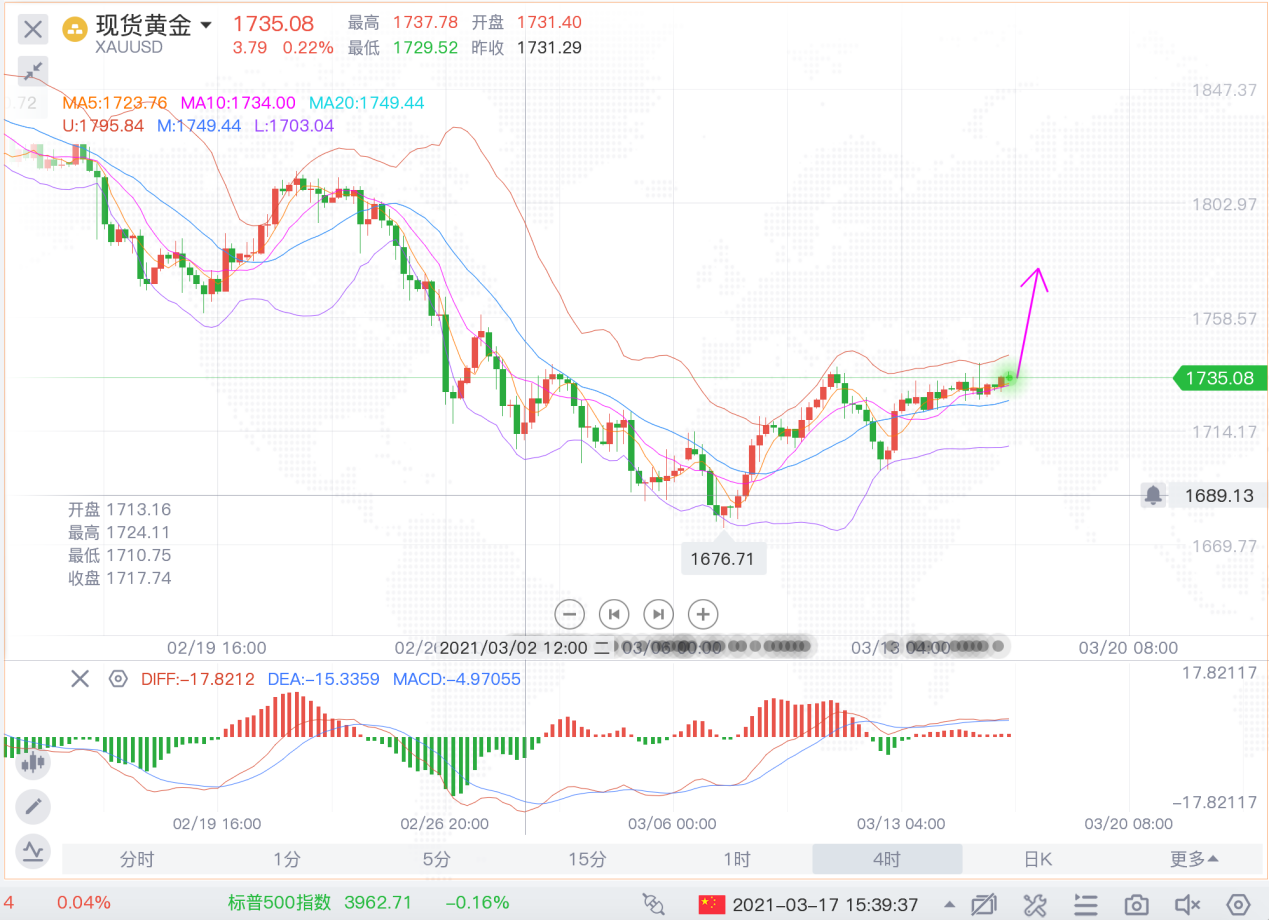
Task: Click the zoom out minus button
Action: click(x=570, y=614)
